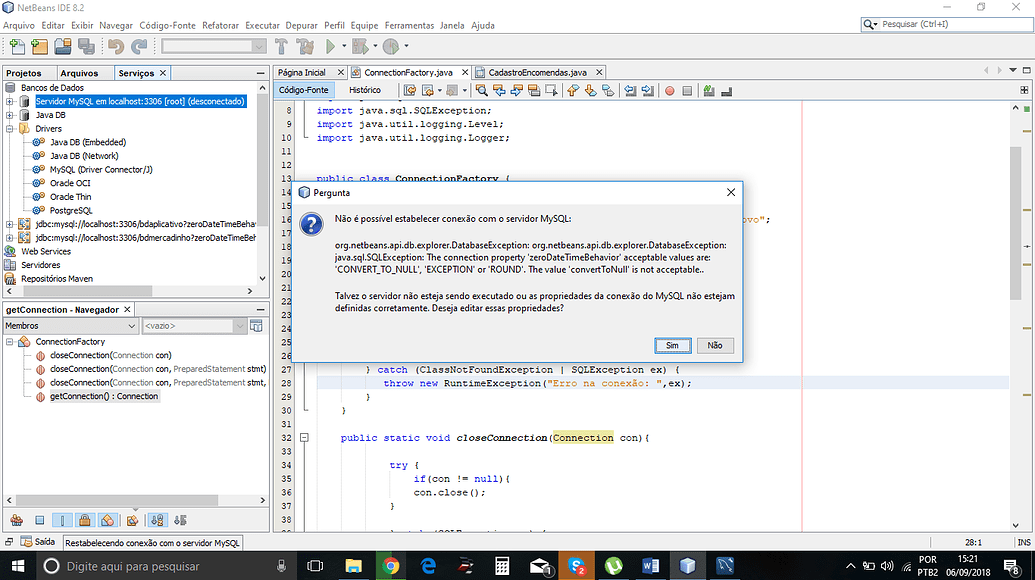
Task: Switch to the CadastroEncomendas.java tab
Action: [x=539, y=71]
